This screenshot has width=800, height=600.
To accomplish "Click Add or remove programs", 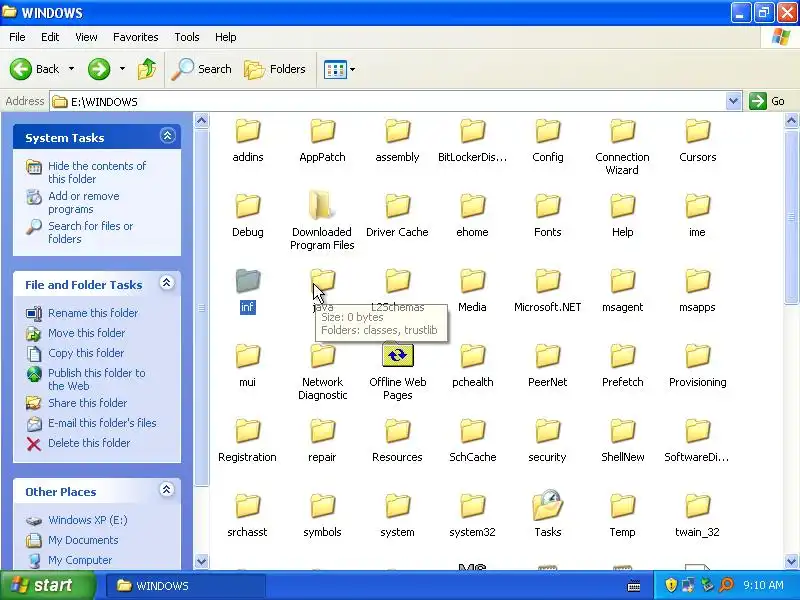I will [84, 203].
